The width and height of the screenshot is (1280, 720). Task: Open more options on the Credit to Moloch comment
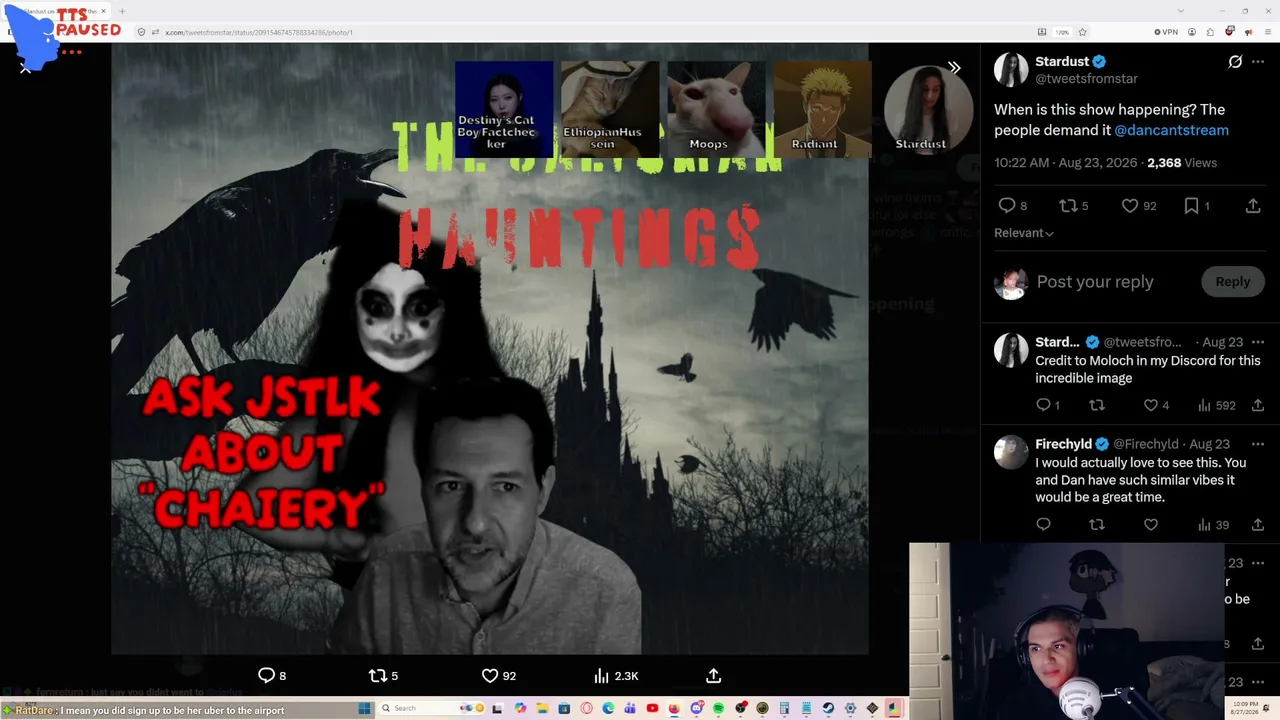(x=1258, y=342)
